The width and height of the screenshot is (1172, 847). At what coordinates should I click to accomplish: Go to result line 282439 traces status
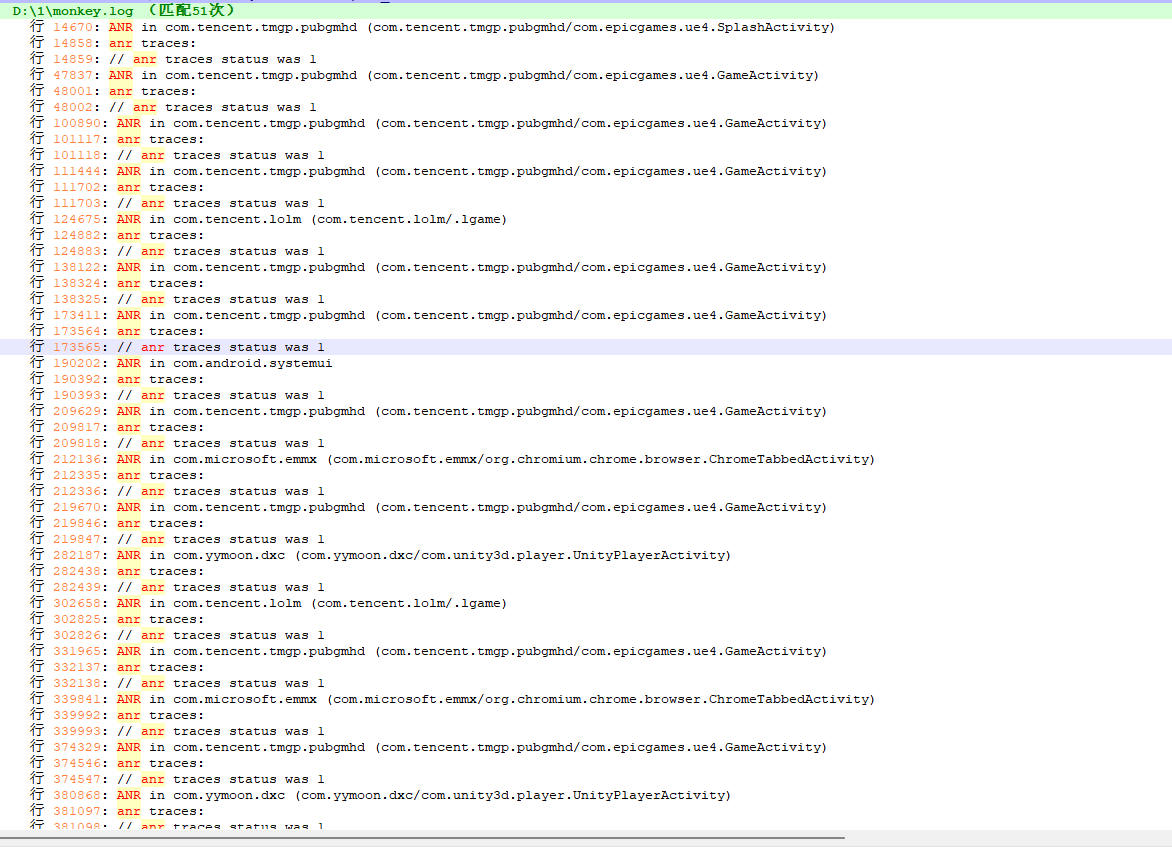point(586,588)
